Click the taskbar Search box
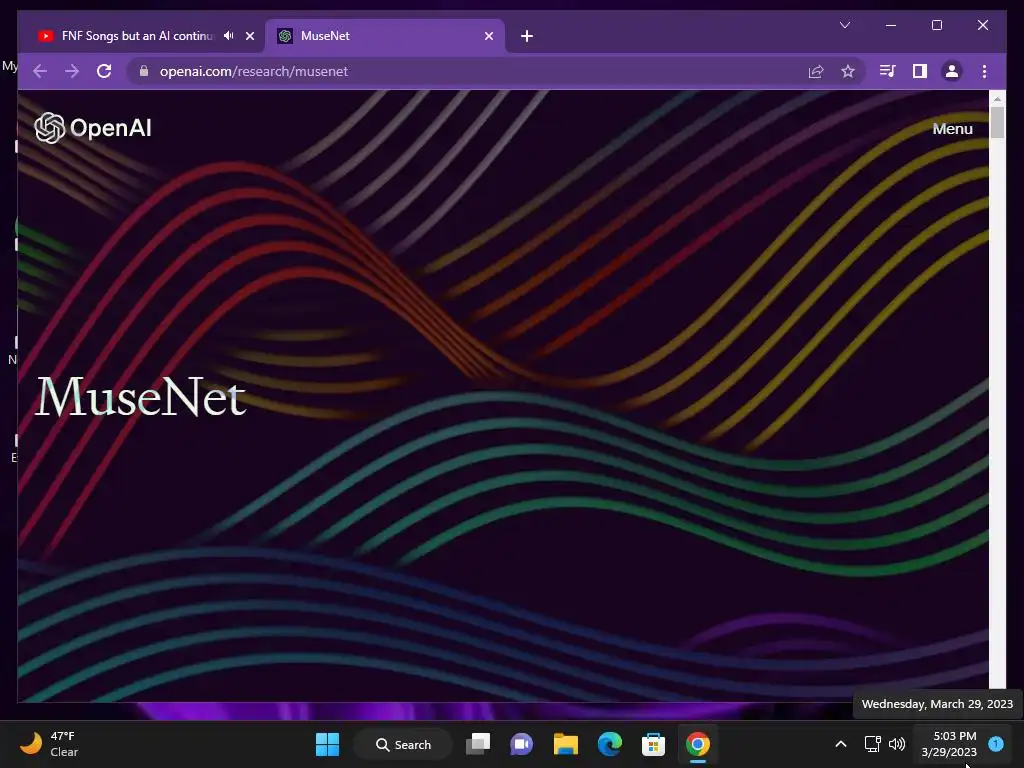Viewport: 1024px width, 768px height. [x=403, y=744]
